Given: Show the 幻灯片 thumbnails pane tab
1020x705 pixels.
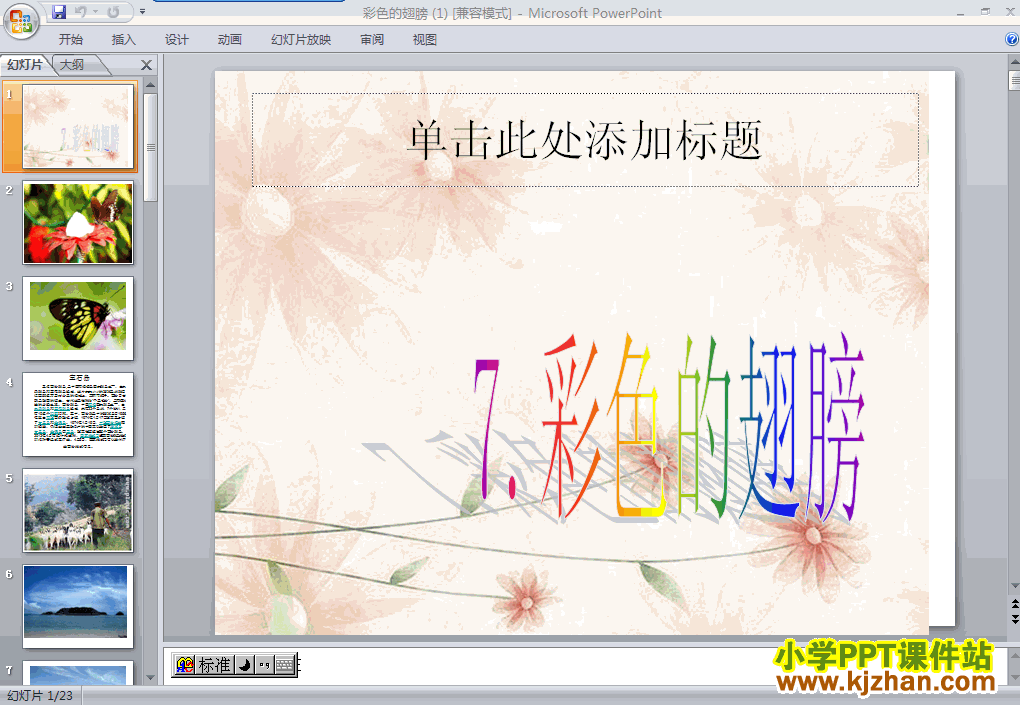Looking at the screenshot, I should tap(25, 65).
